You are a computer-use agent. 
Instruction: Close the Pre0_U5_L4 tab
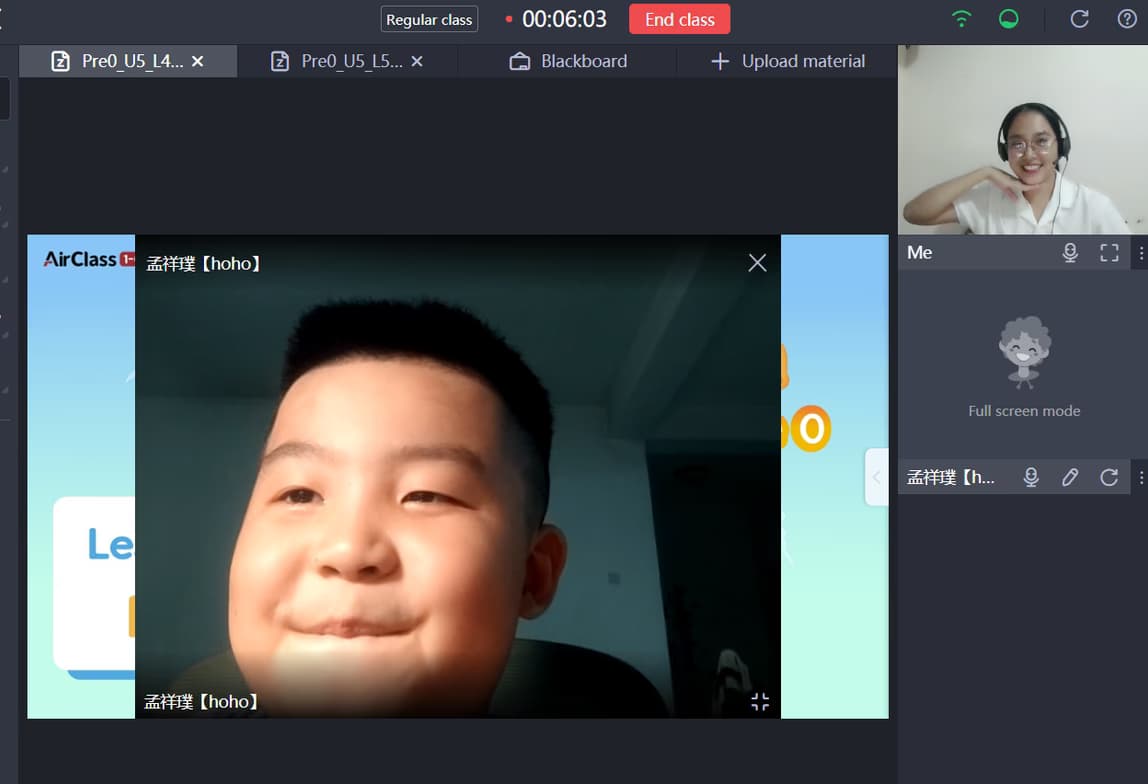[x=198, y=61]
